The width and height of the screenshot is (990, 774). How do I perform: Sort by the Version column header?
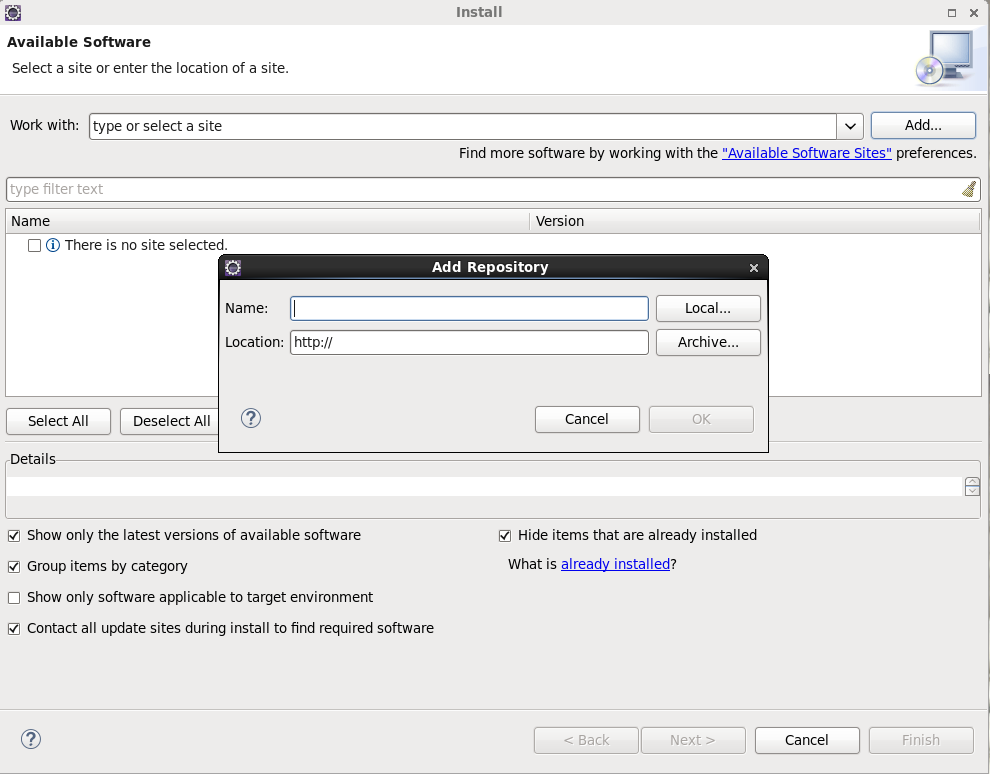coord(560,221)
